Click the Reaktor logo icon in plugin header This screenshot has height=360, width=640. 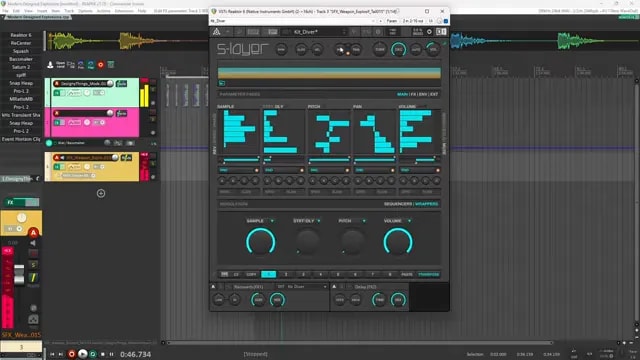pos(216,32)
